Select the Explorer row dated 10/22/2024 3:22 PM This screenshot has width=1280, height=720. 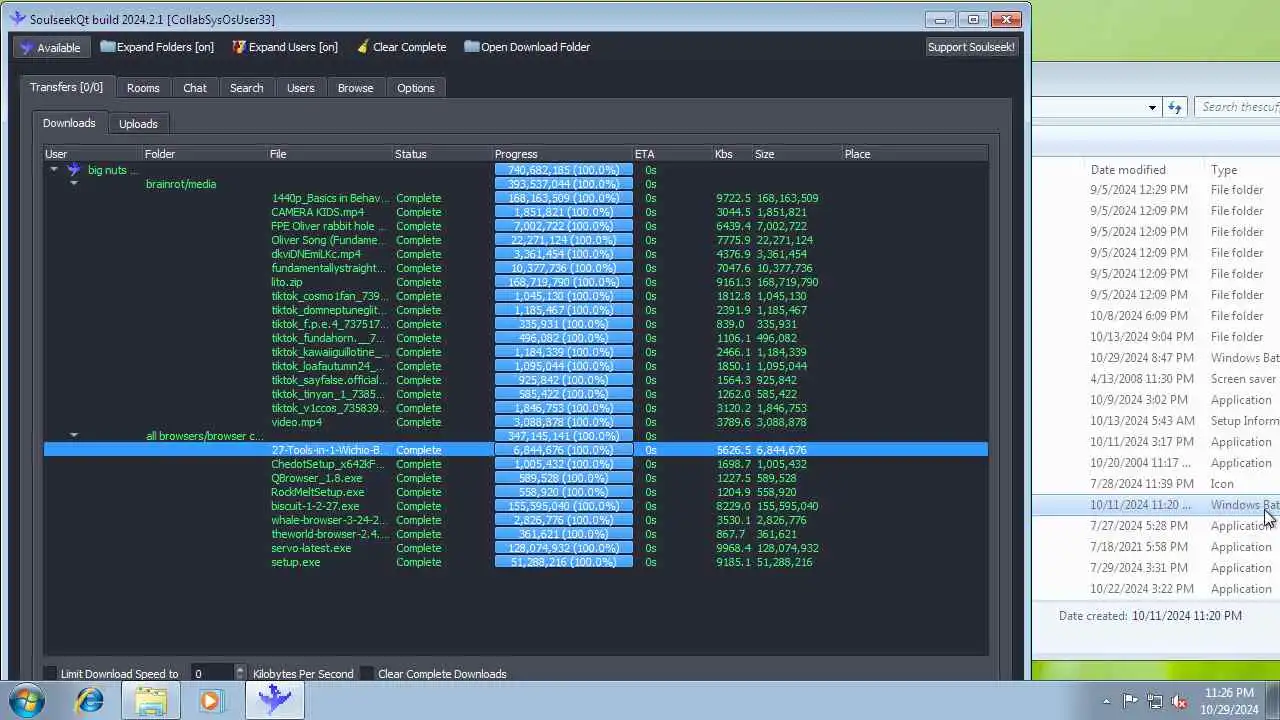1157,589
